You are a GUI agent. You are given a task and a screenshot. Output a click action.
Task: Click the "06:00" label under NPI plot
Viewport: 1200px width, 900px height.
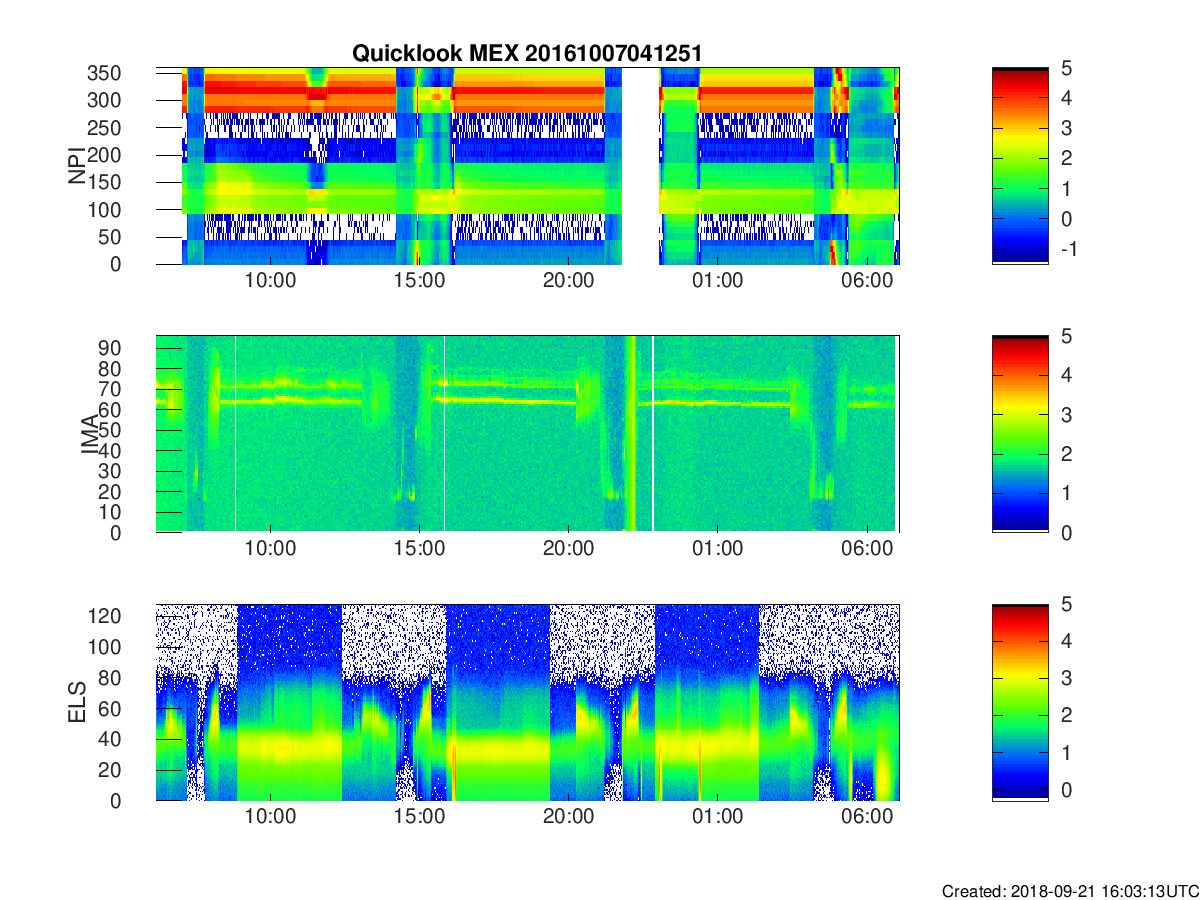coord(867,281)
